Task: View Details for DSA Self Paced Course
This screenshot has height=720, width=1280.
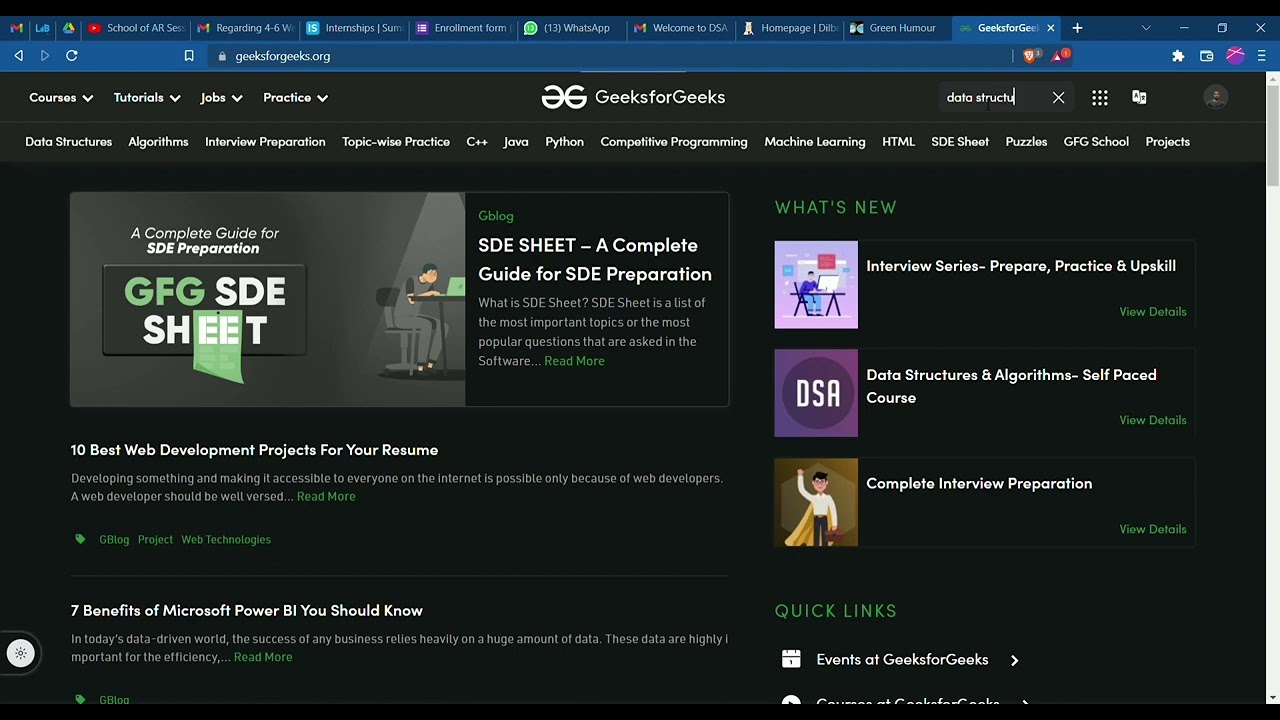Action: click(1153, 420)
